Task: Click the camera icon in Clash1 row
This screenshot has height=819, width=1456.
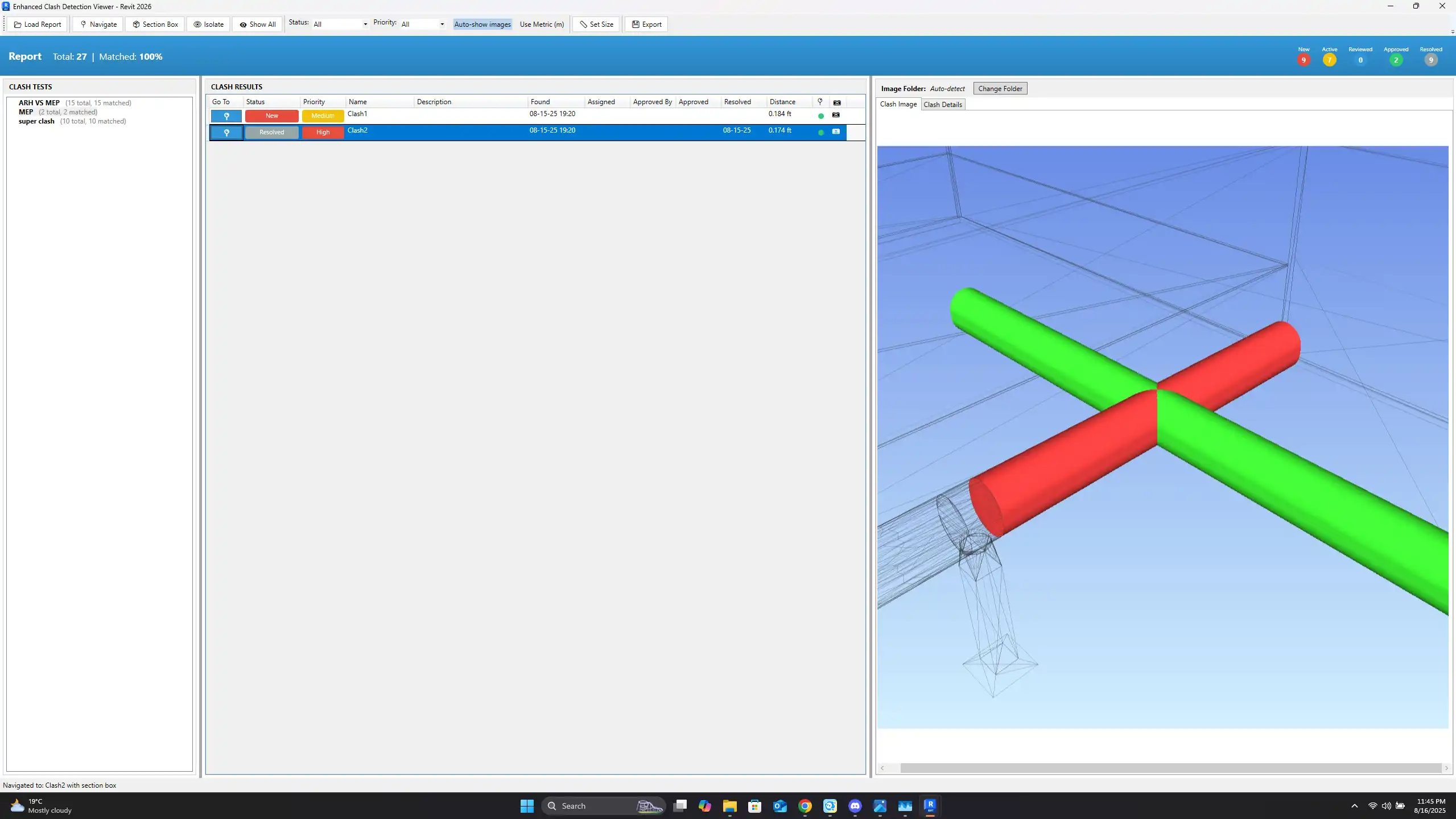Action: click(x=836, y=115)
